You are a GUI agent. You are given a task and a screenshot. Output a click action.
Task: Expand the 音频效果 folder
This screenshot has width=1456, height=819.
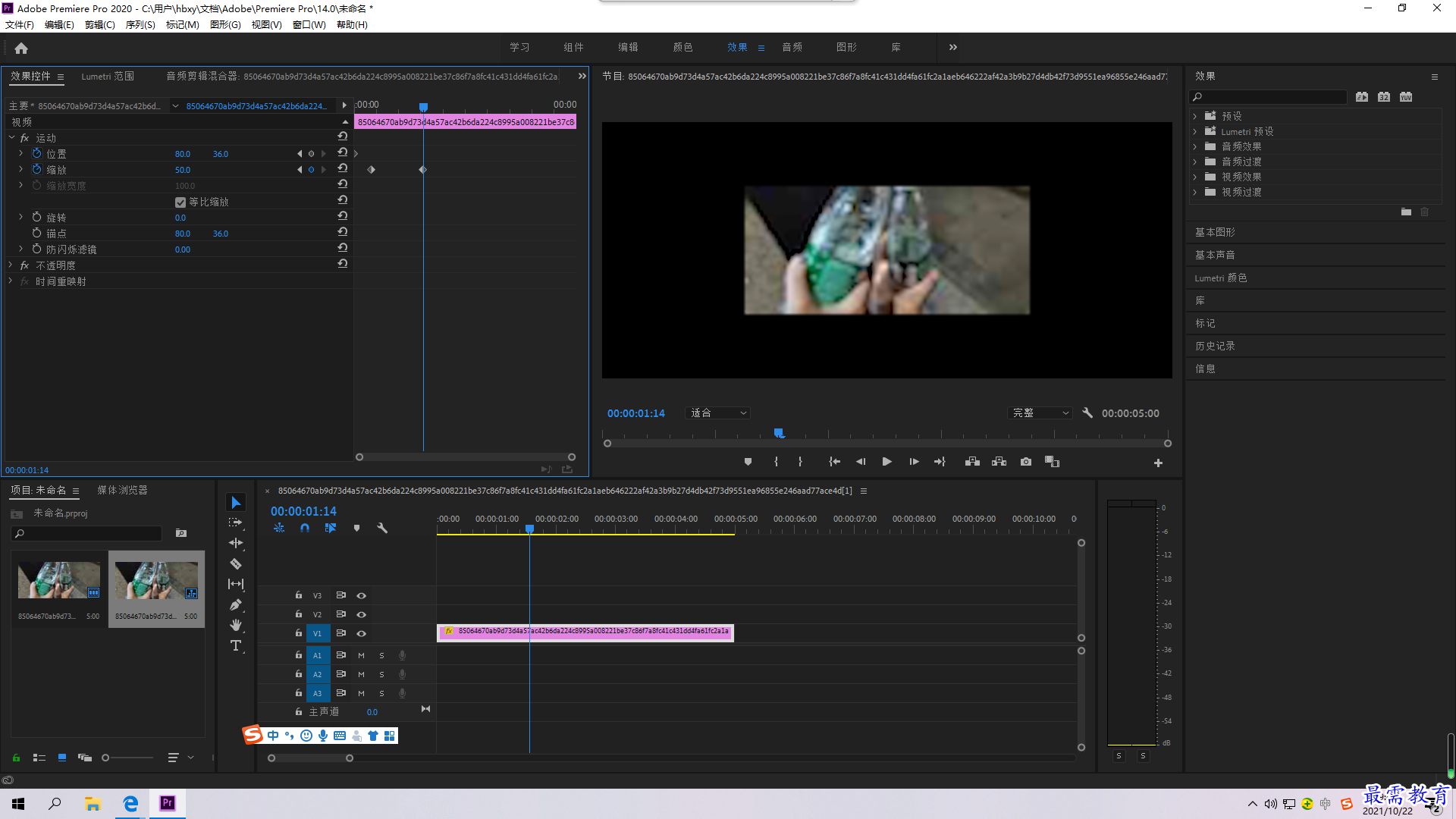pos(1195,146)
